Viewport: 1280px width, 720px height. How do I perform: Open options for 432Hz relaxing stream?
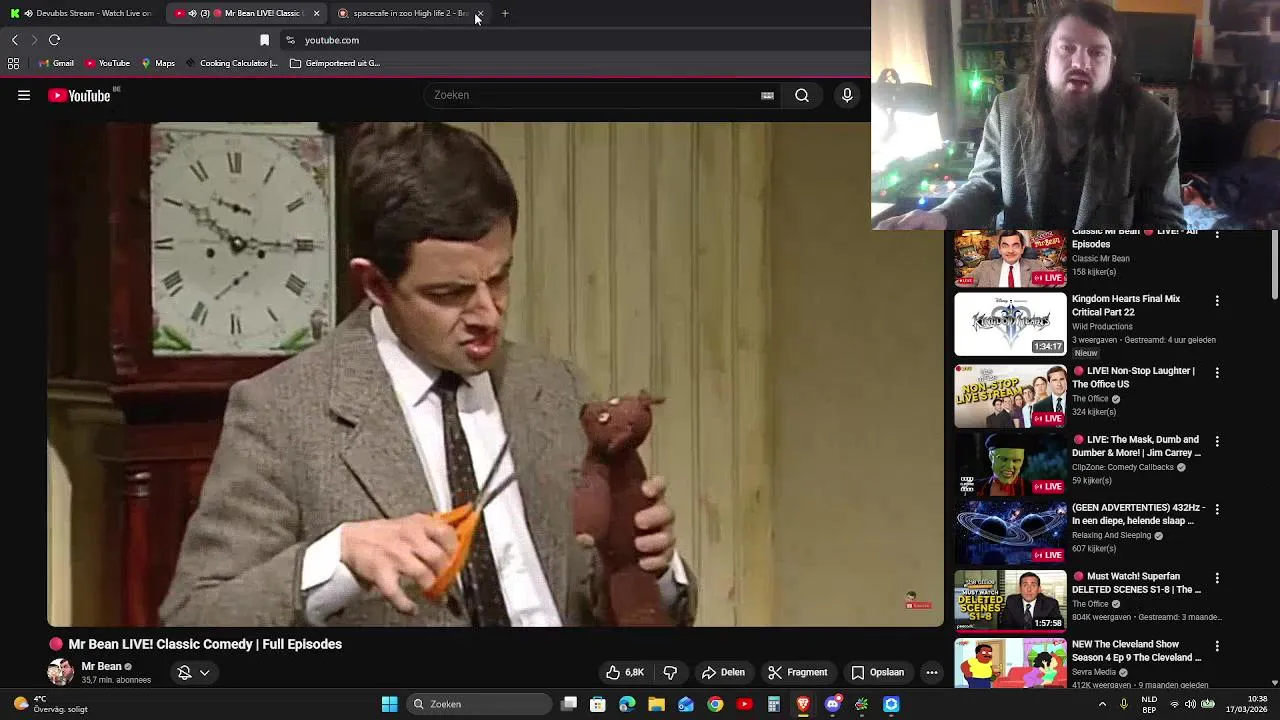click(x=1217, y=509)
